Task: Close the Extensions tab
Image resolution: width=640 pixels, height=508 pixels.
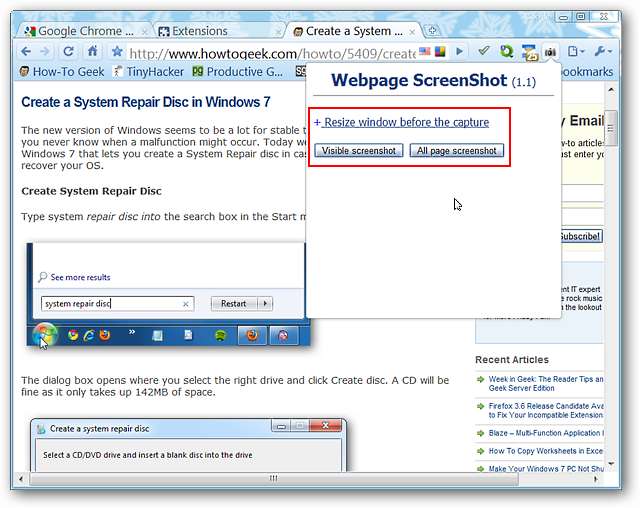Action: pos(278,31)
